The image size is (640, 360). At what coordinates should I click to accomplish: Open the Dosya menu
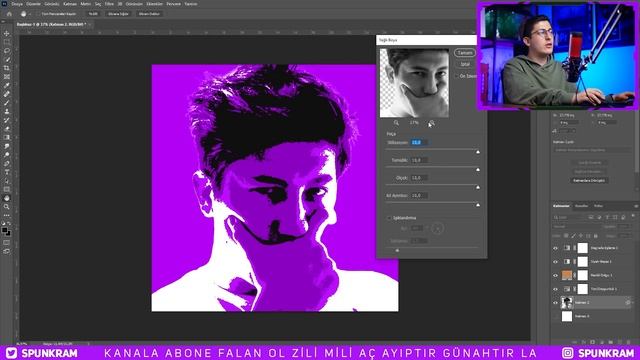(x=17, y=4)
